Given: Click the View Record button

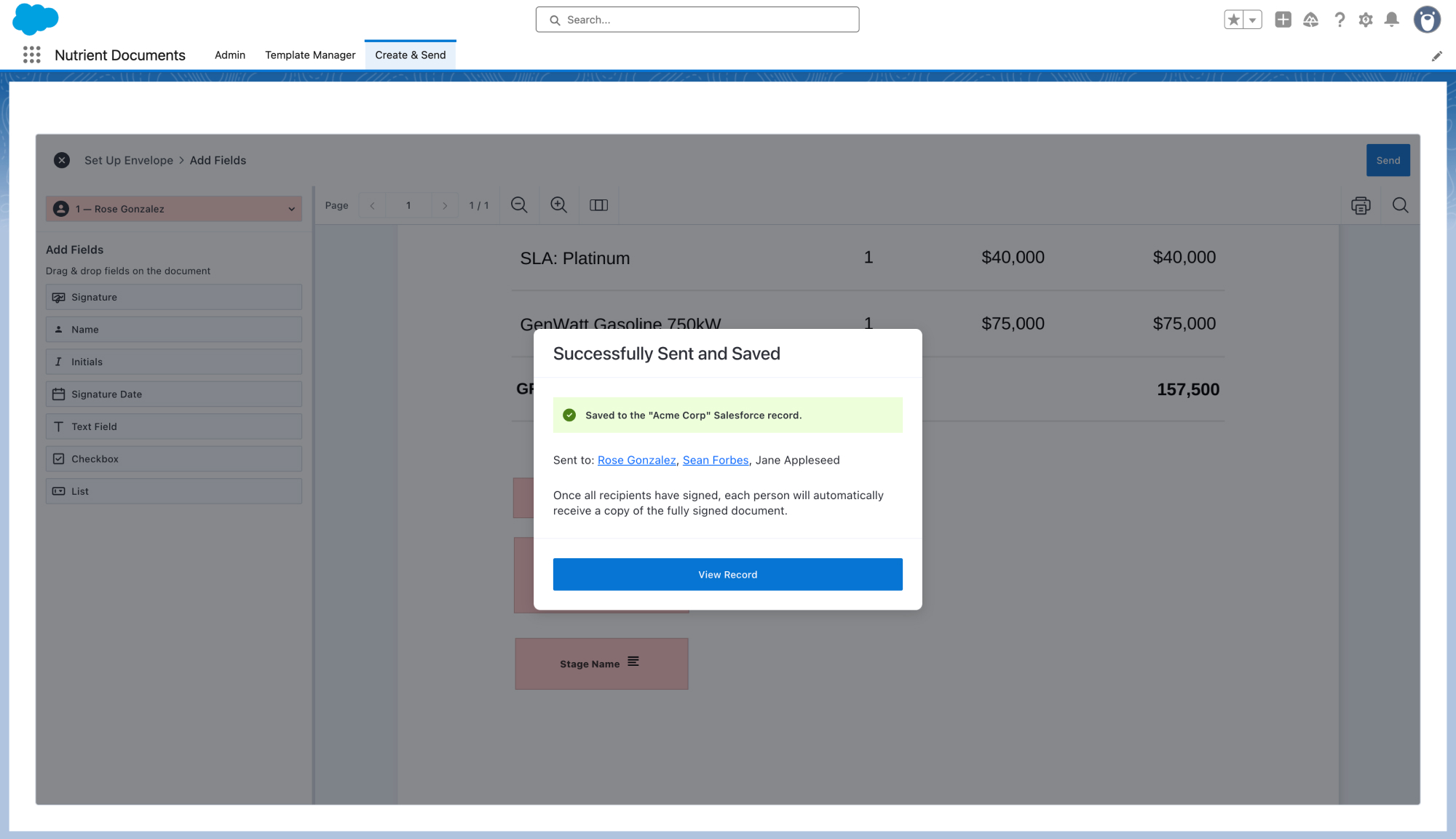Looking at the screenshot, I should coord(728,574).
